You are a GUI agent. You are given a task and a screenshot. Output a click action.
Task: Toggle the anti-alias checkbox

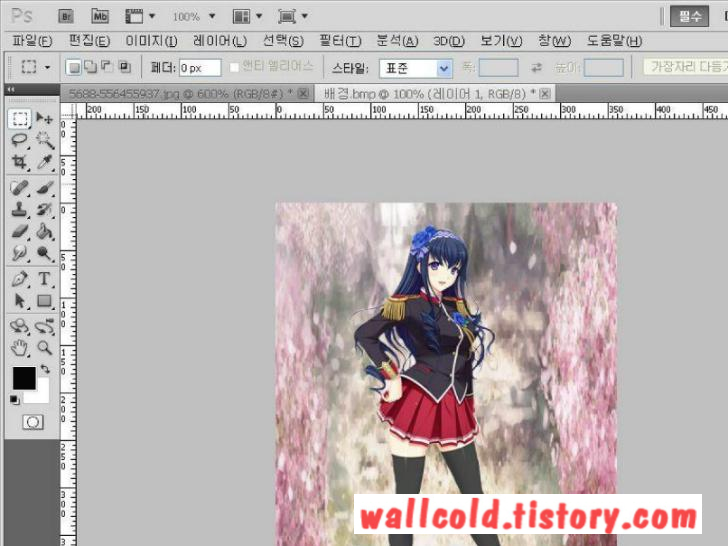click(x=234, y=68)
